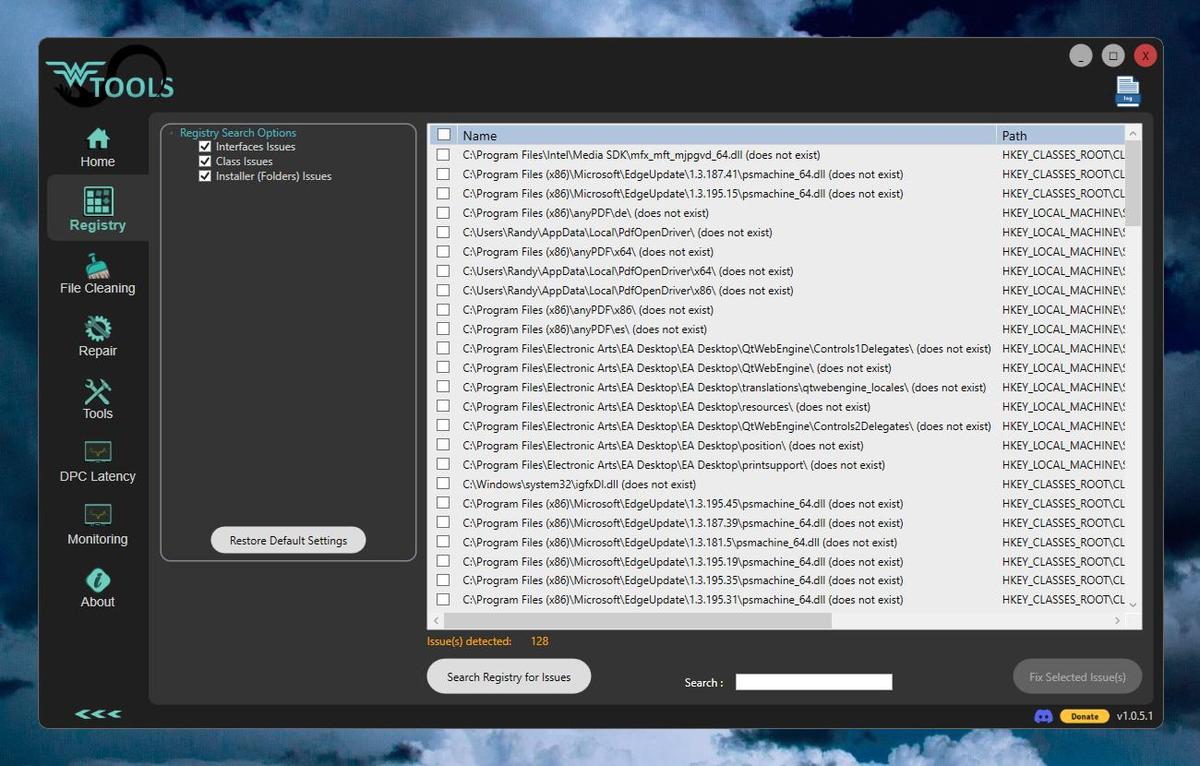Check the mfx_mft_mjpgvd_64.dll row checkbox
This screenshot has width=1200, height=766.
tap(443, 155)
